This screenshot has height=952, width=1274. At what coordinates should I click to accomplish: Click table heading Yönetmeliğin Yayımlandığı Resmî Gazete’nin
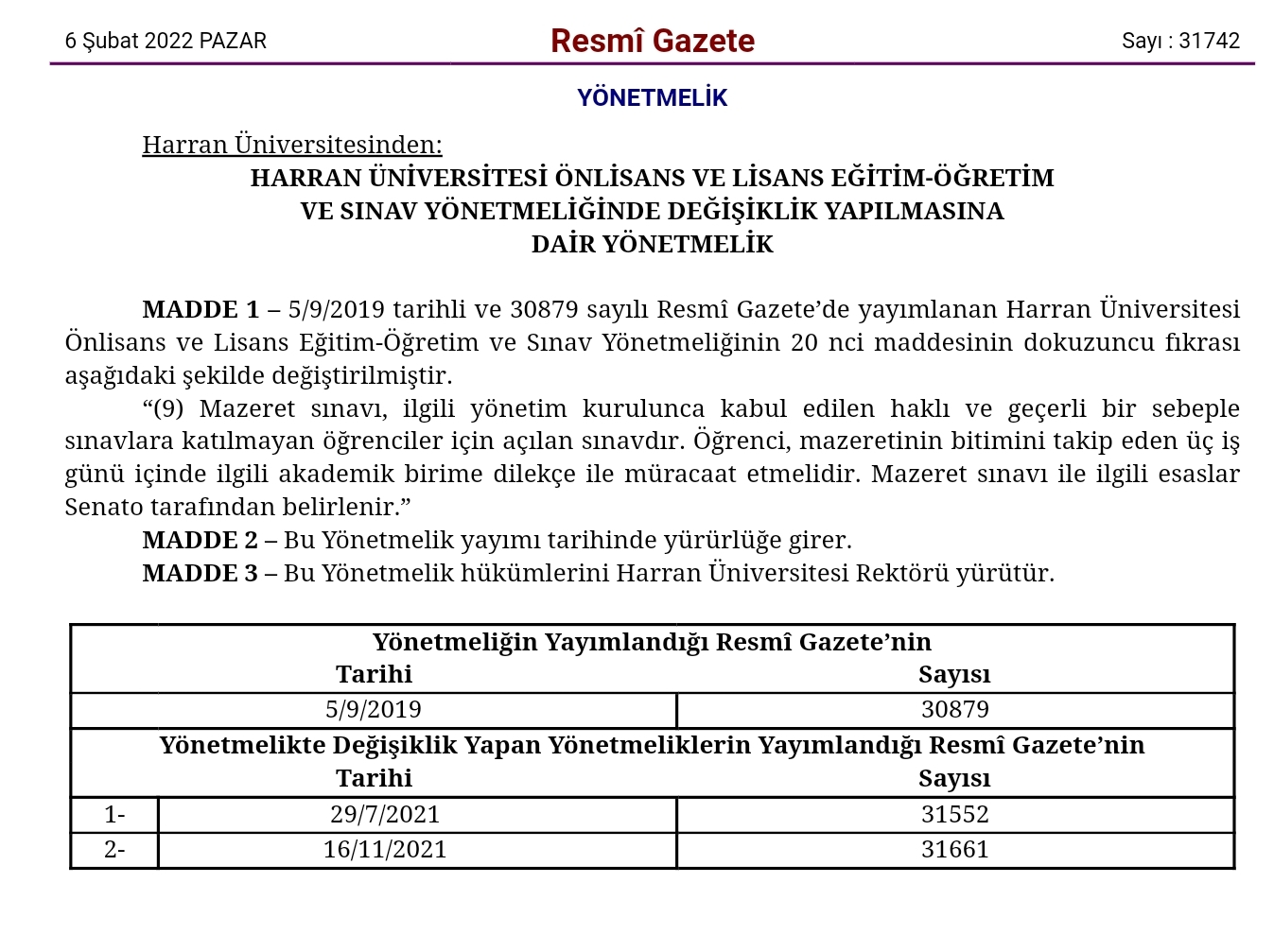(x=652, y=642)
